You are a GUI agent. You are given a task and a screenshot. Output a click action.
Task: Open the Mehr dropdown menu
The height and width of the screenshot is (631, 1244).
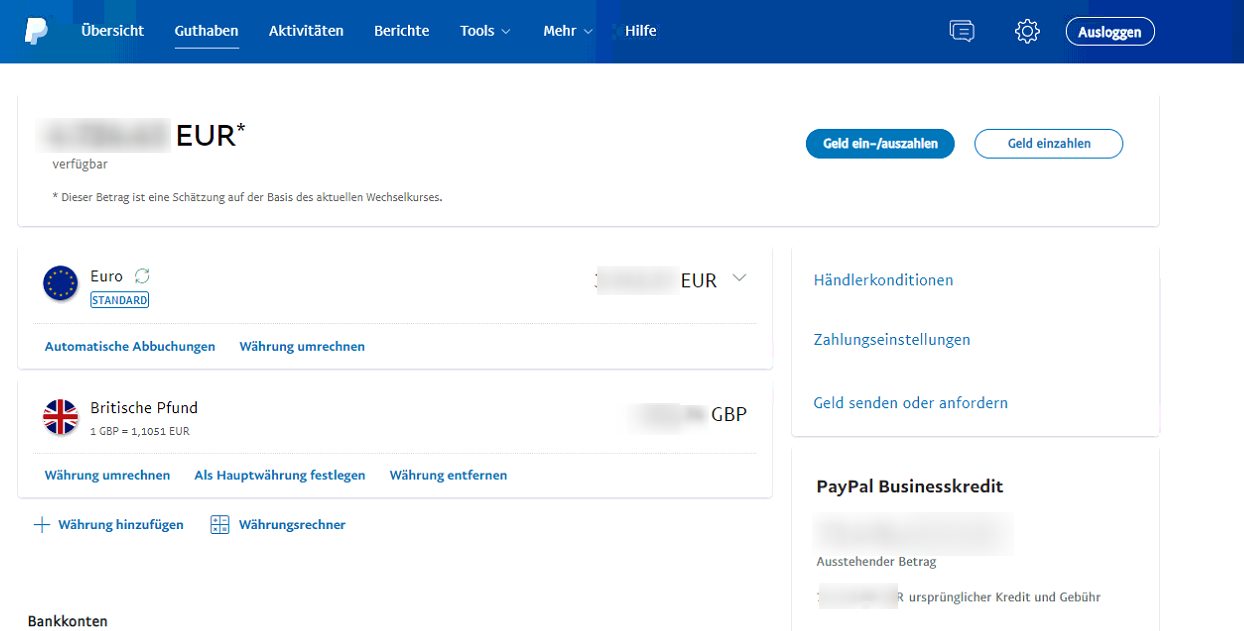pos(568,31)
